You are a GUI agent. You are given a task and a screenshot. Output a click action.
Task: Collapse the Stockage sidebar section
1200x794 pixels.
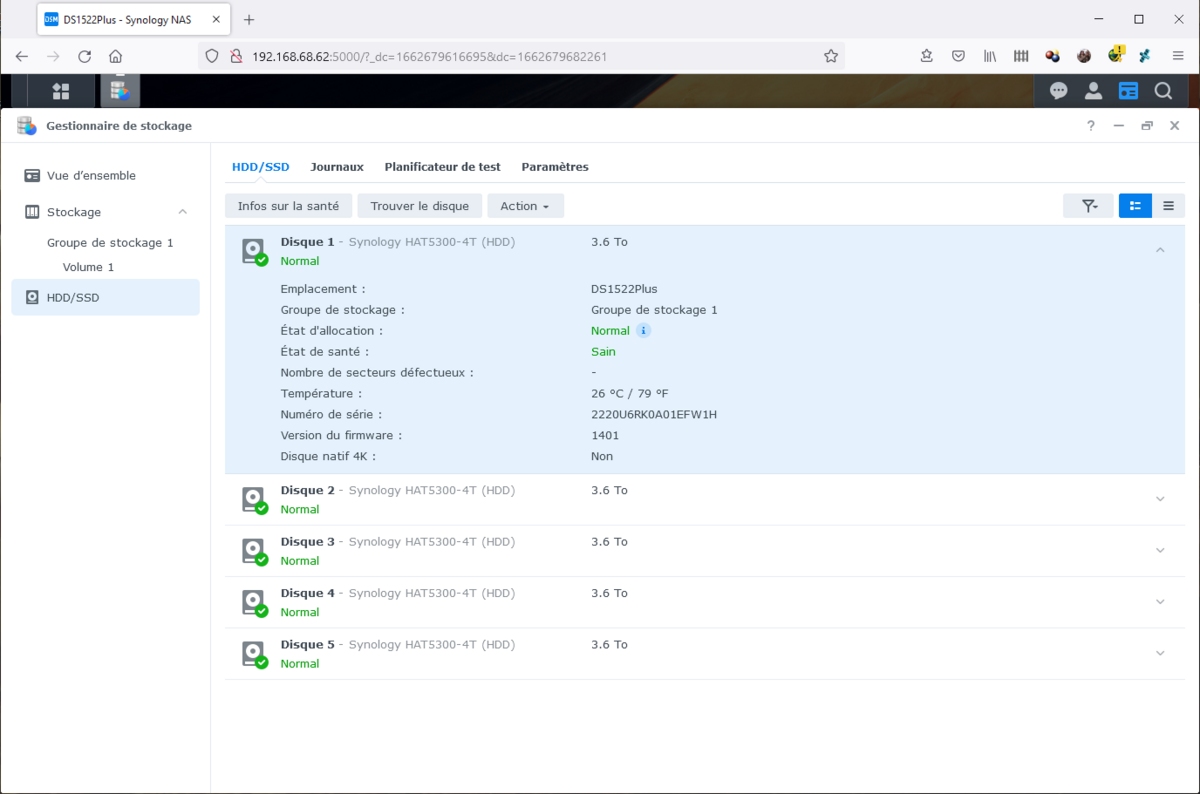click(182, 212)
